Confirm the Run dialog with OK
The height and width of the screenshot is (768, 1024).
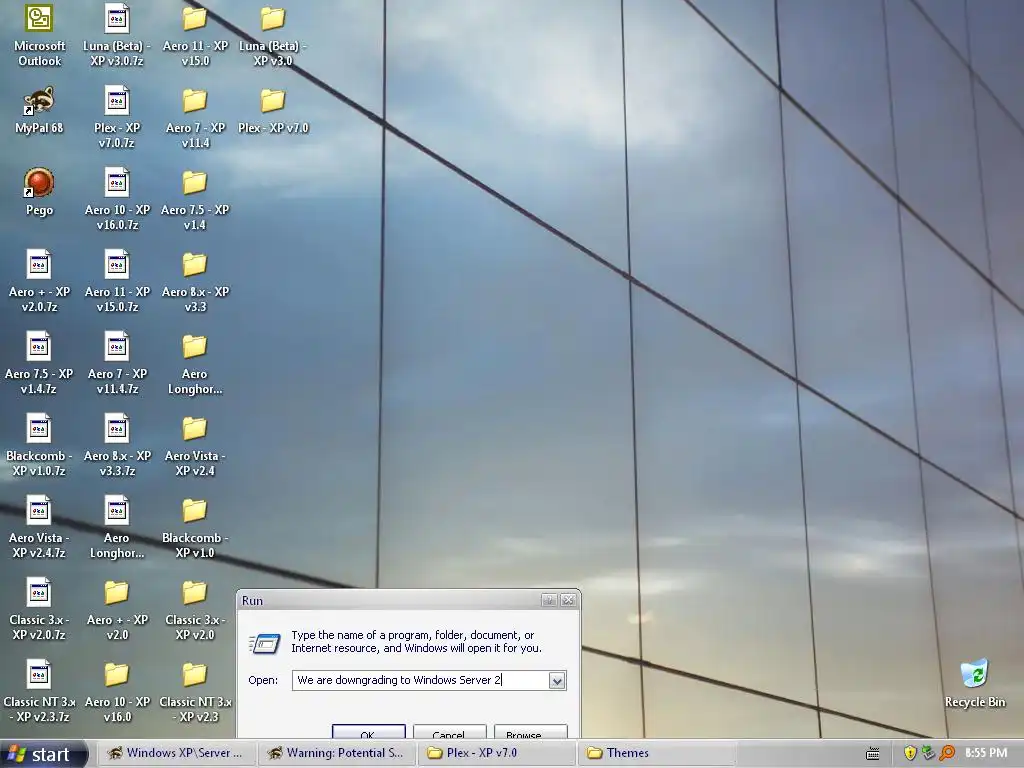368,731
